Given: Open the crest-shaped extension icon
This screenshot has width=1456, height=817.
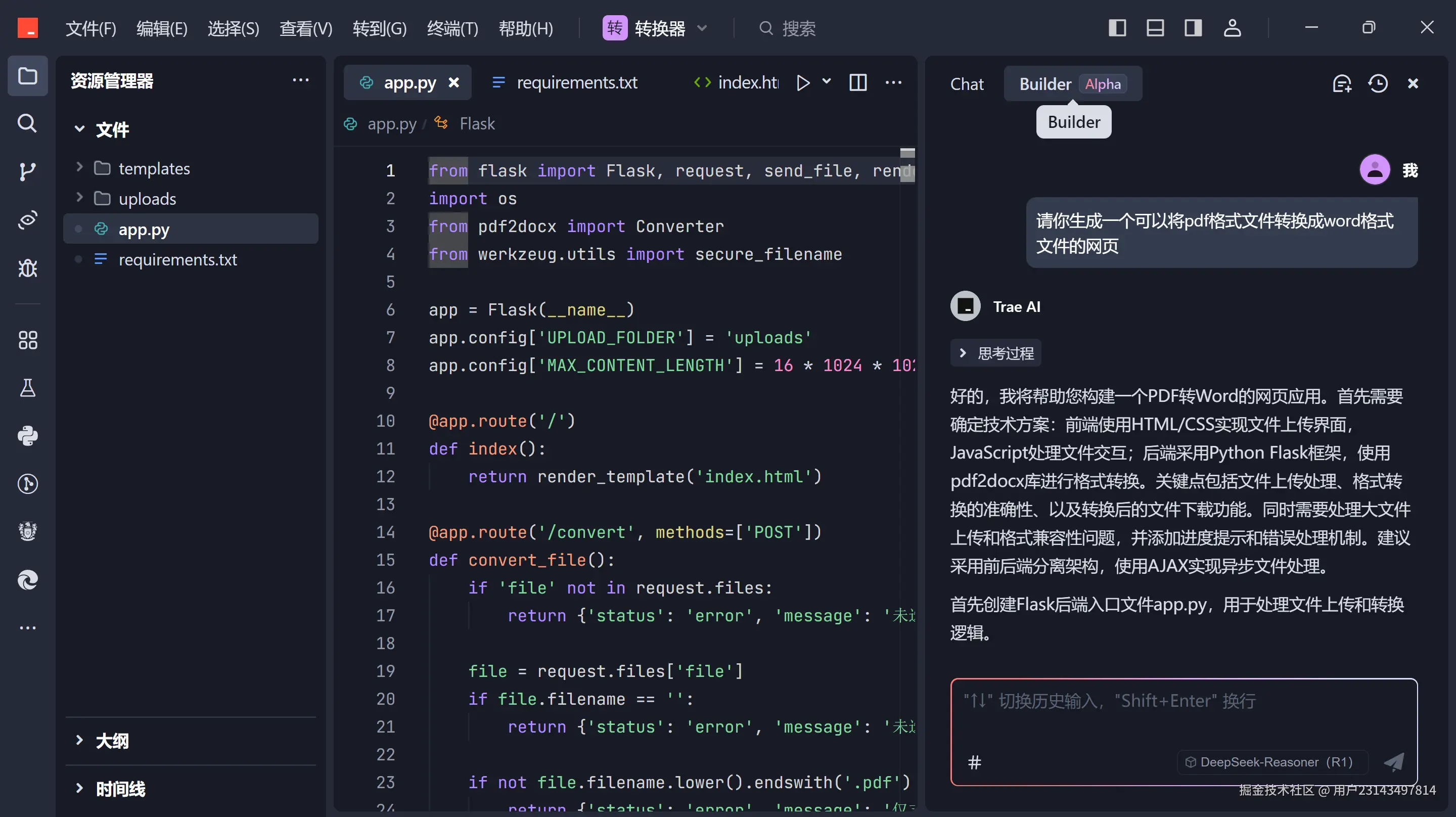Looking at the screenshot, I should click(27, 531).
